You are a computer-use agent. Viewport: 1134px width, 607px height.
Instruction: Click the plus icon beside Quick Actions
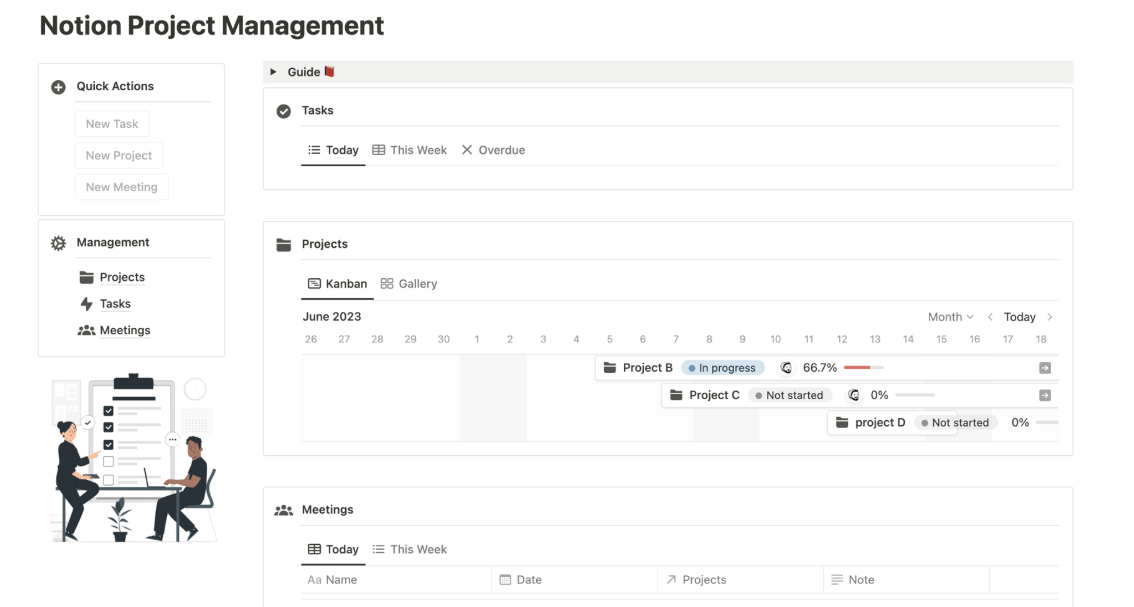coord(59,87)
